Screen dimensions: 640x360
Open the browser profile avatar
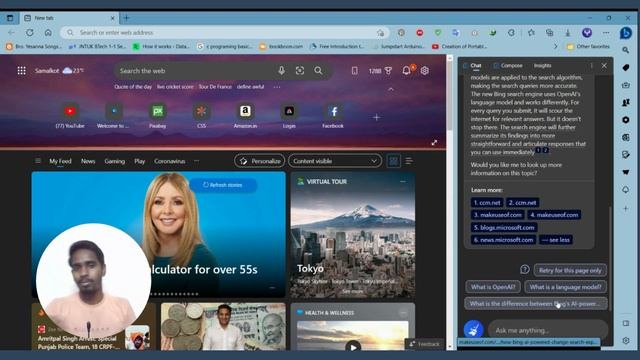587,33
